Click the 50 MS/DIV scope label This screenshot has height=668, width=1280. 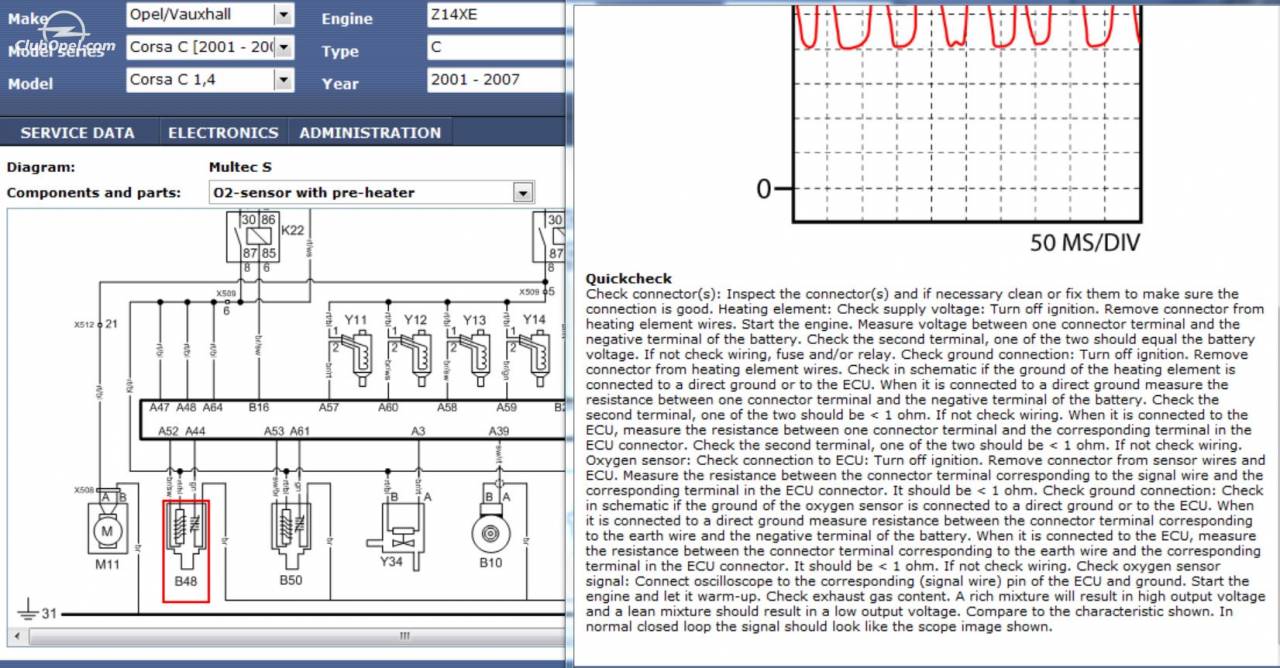click(x=1085, y=243)
